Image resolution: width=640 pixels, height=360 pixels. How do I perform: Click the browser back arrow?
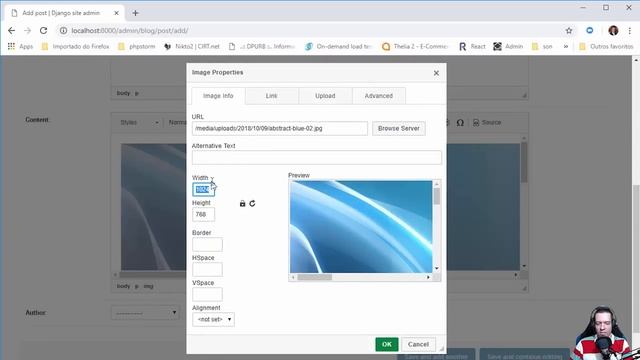[11, 31]
